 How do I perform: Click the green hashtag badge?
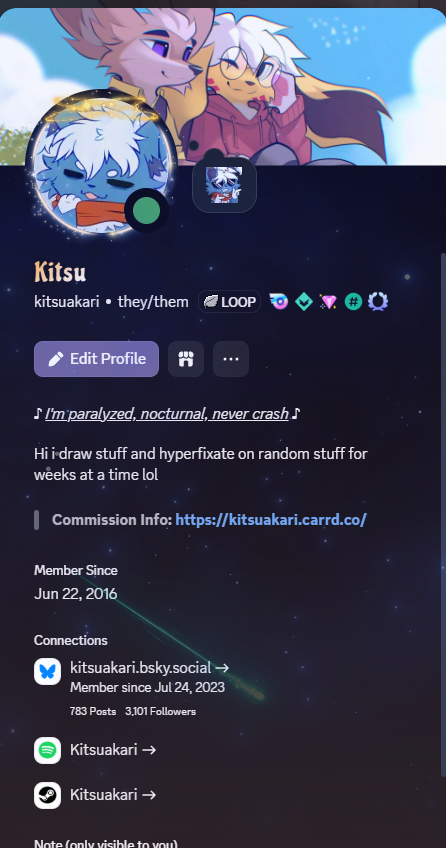click(x=353, y=302)
